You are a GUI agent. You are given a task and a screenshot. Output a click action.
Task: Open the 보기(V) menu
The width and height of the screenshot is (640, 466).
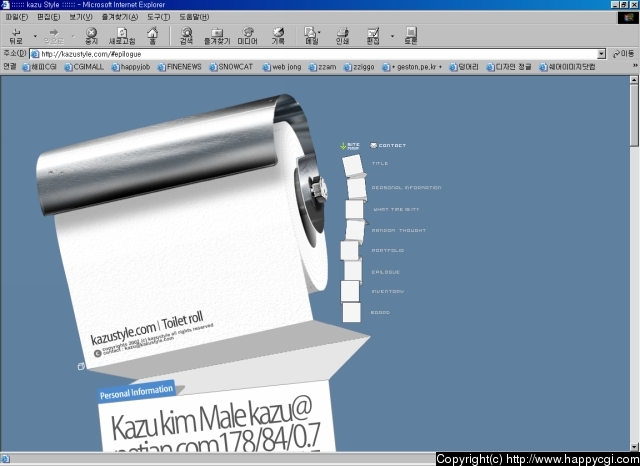[80, 17]
